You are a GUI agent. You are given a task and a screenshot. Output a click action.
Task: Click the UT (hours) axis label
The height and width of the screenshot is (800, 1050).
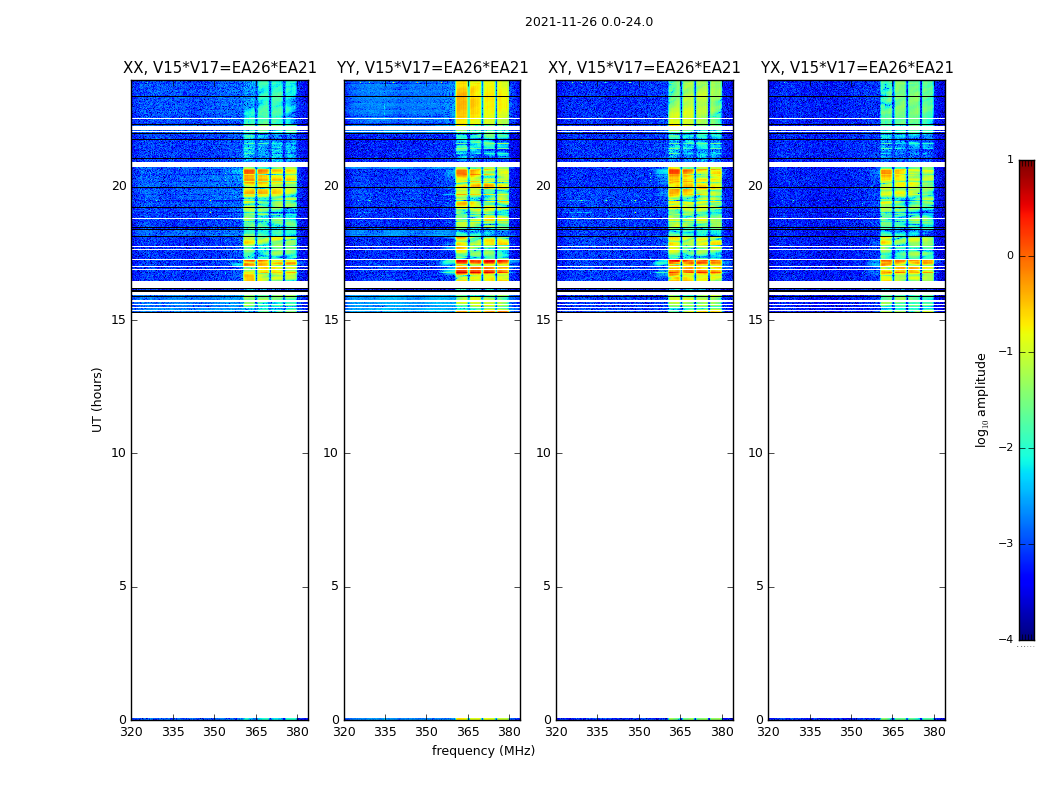97,399
